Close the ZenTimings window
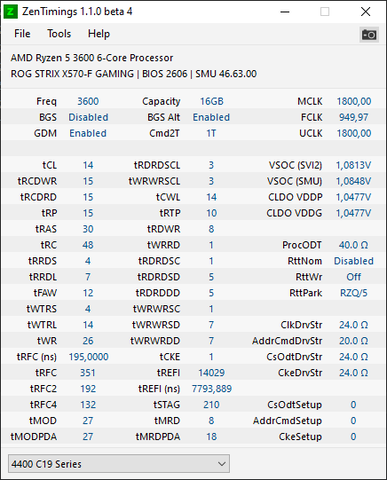387x480 pixels. [366, 12]
